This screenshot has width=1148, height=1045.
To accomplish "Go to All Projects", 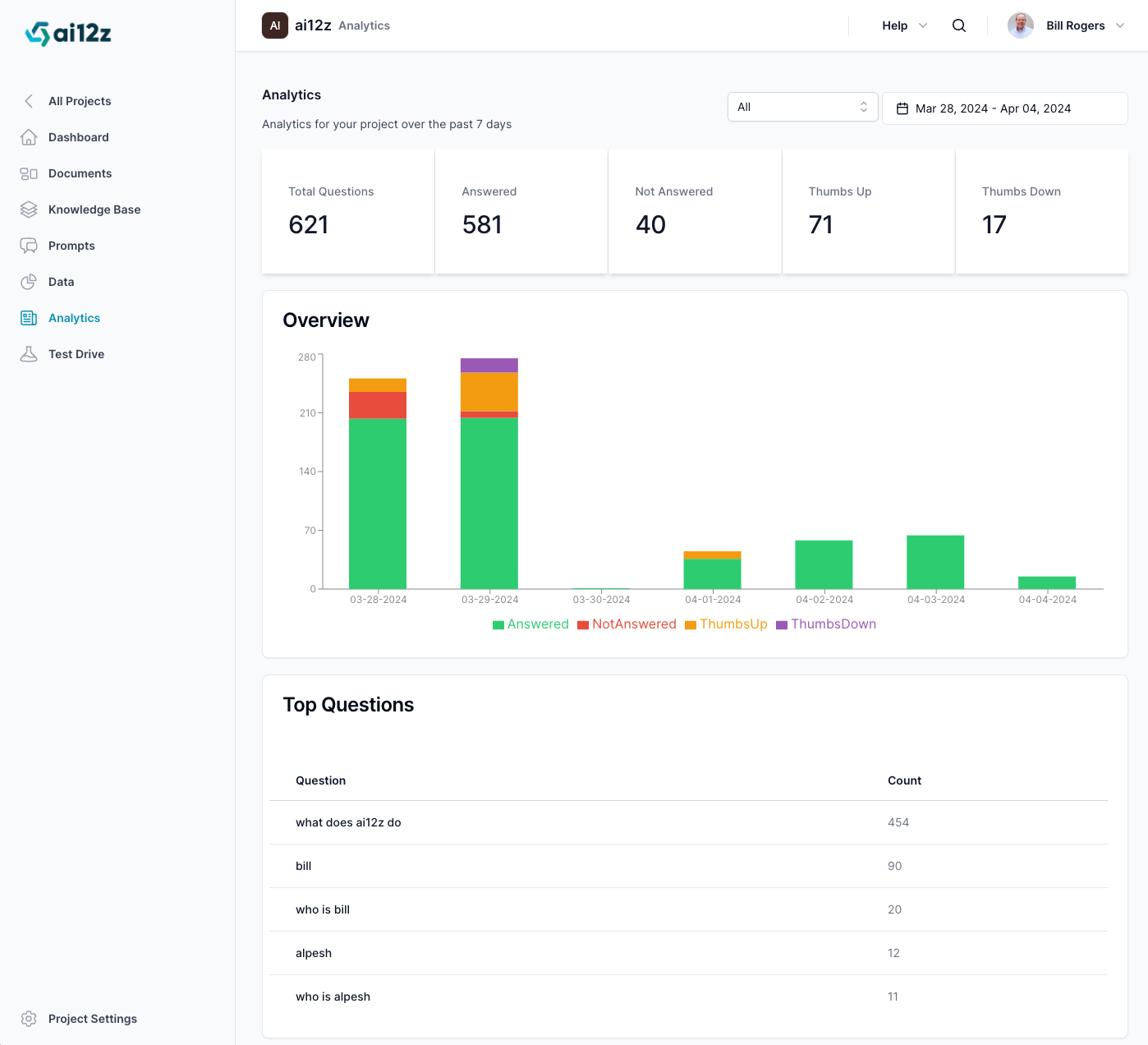I will click(x=80, y=101).
